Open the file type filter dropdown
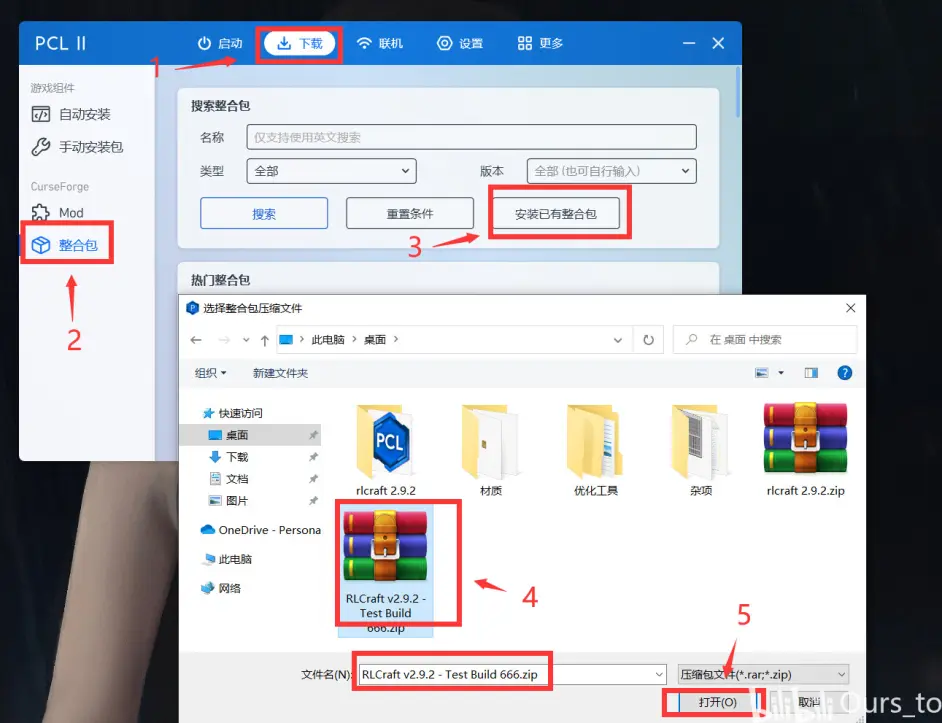 point(763,674)
